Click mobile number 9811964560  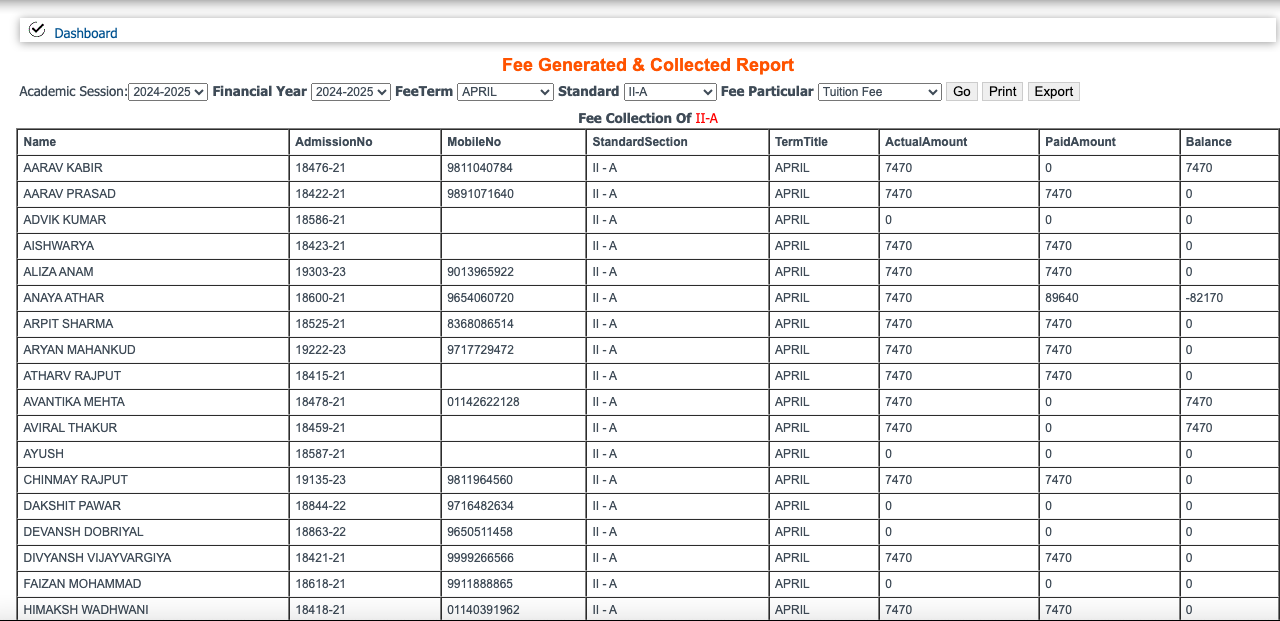480,480
